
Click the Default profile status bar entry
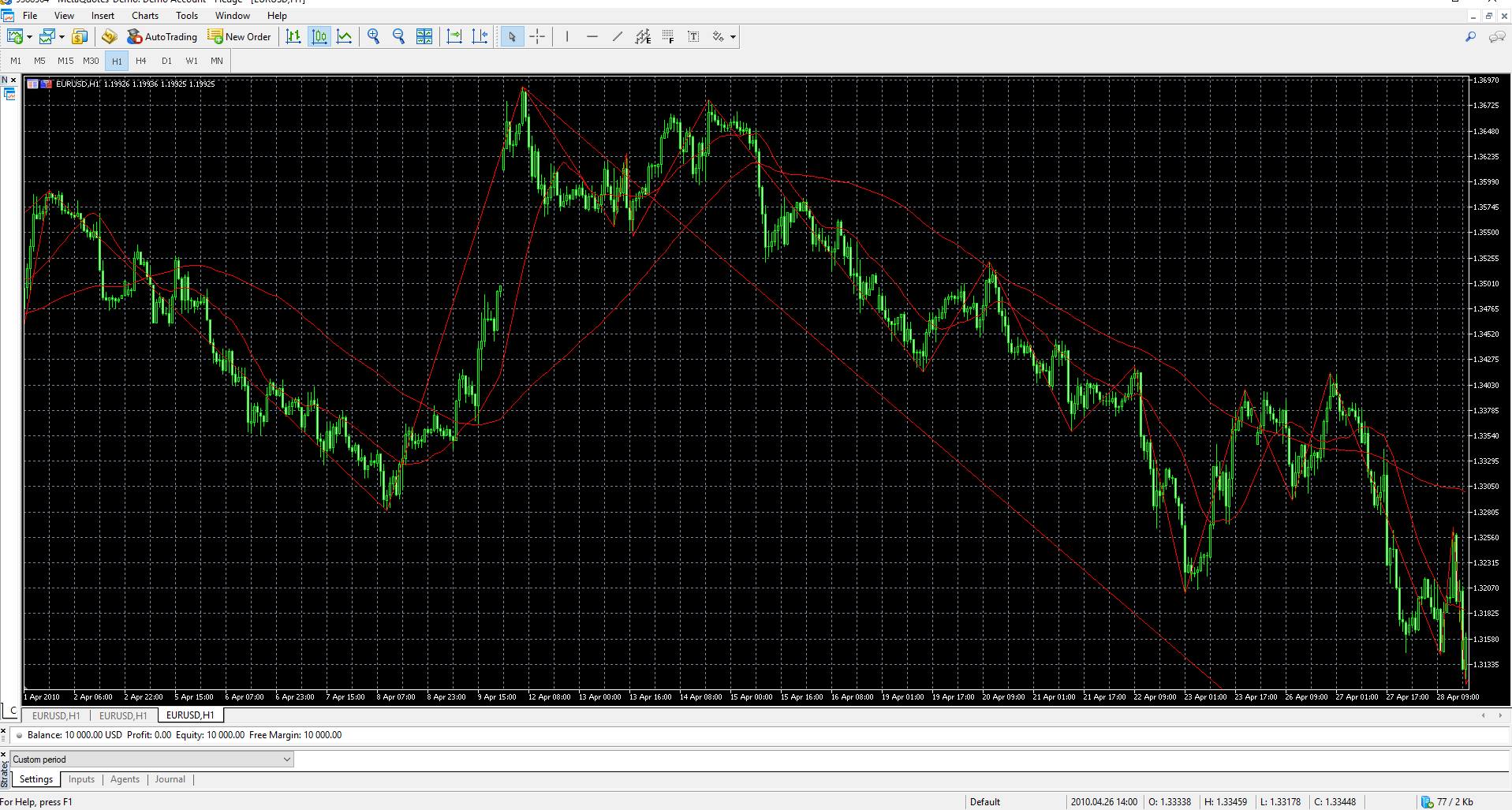click(985, 802)
